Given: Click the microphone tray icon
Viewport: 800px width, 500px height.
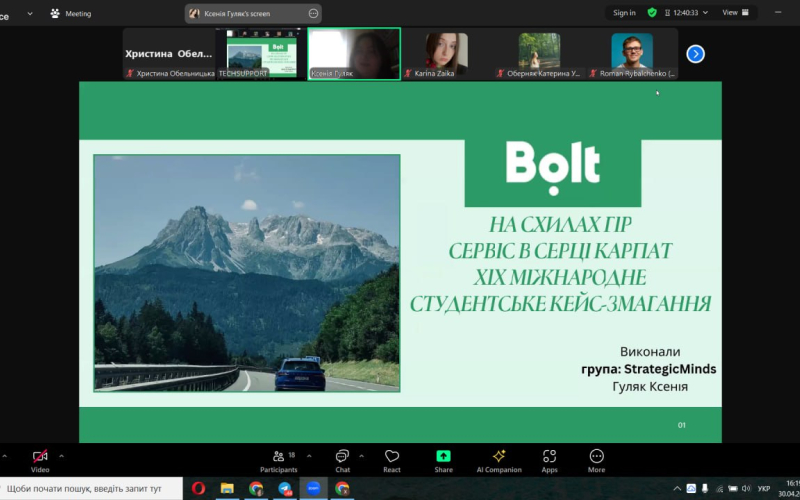Looking at the screenshot, I should click(705, 489).
